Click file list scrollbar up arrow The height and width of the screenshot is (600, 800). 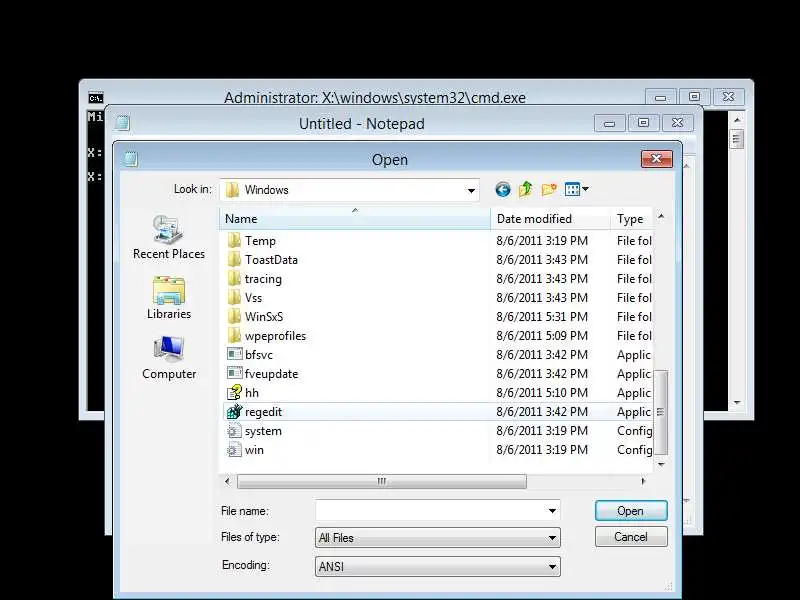(x=661, y=216)
